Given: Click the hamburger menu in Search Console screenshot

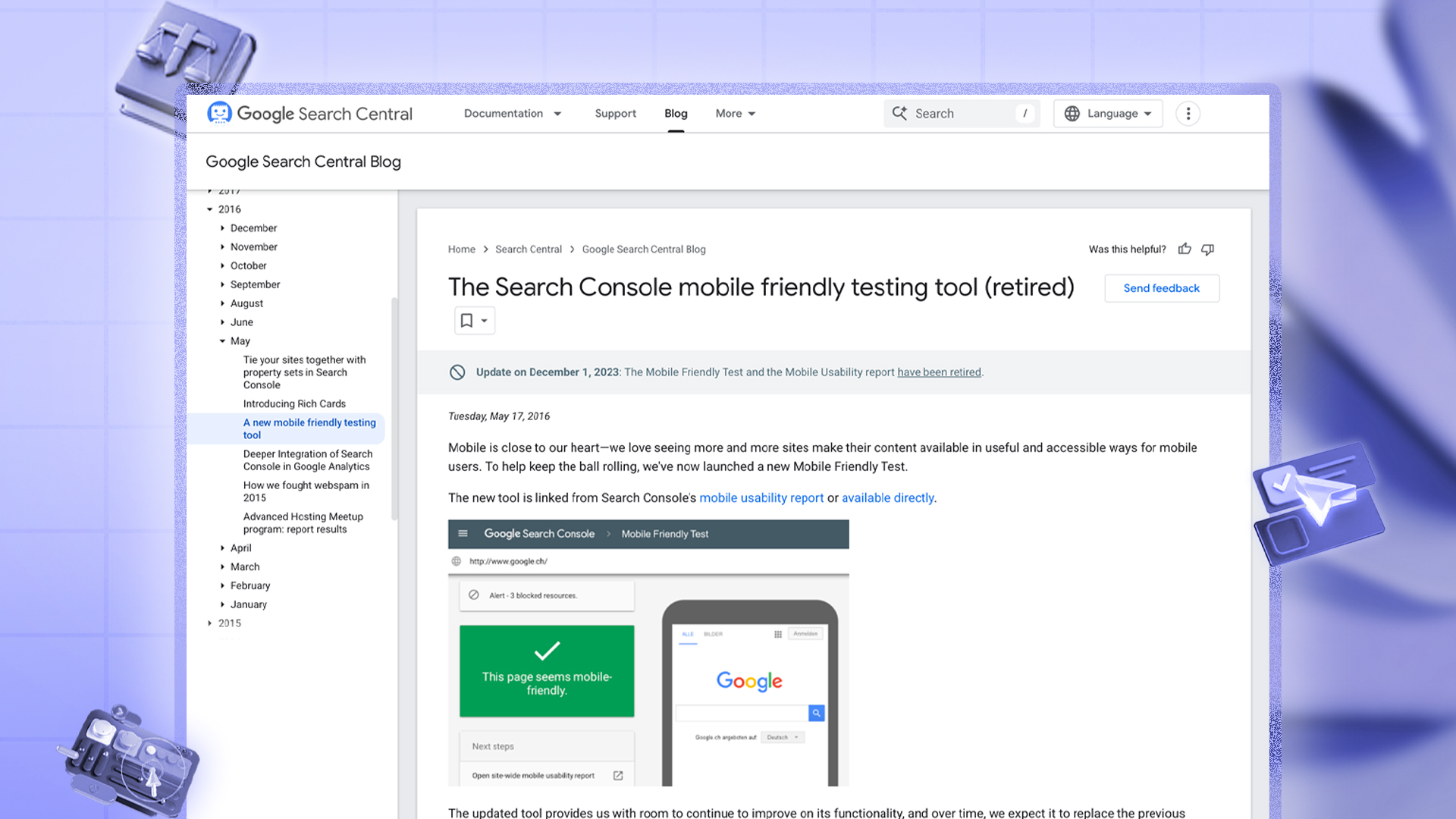Looking at the screenshot, I should click(x=463, y=534).
